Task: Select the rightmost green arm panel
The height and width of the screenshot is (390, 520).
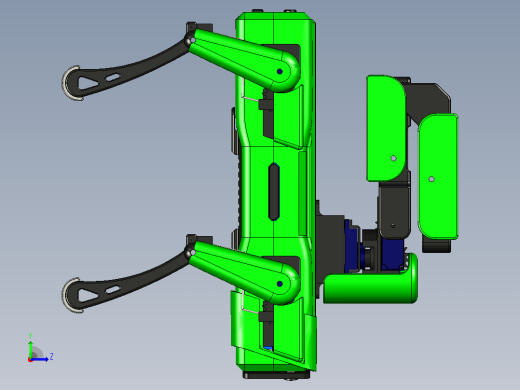Action: click(438, 177)
